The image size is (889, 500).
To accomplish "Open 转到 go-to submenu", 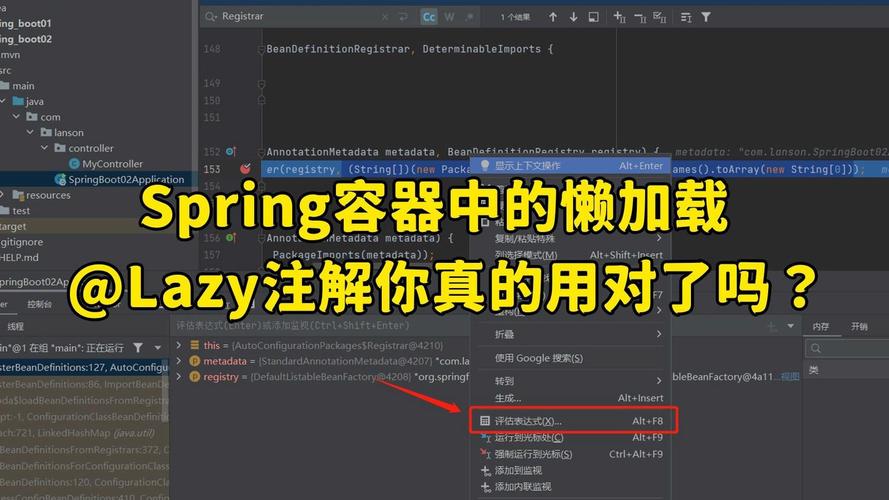I will pyautogui.click(x=571, y=381).
